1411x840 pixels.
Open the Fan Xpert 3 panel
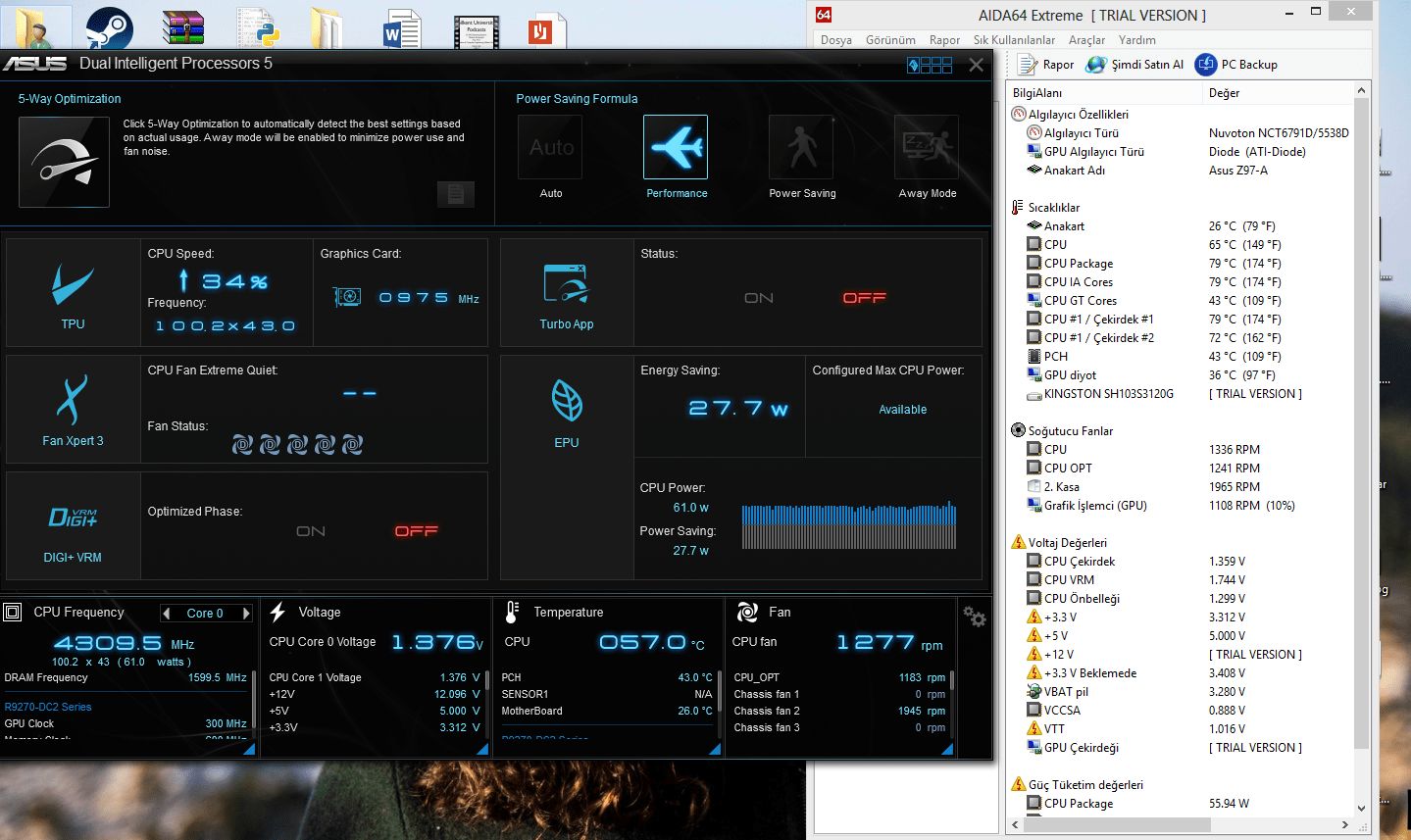click(x=73, y=410)
